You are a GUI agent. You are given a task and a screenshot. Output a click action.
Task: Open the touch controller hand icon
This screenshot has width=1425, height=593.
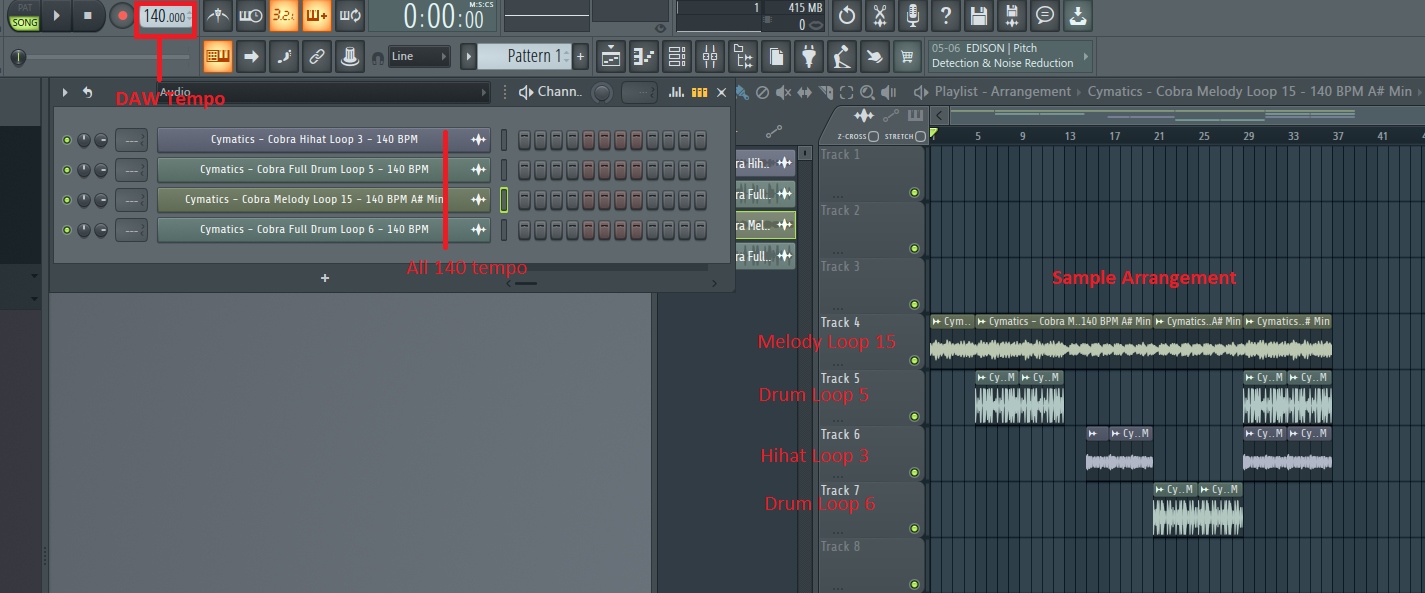(x=875, y=57)
